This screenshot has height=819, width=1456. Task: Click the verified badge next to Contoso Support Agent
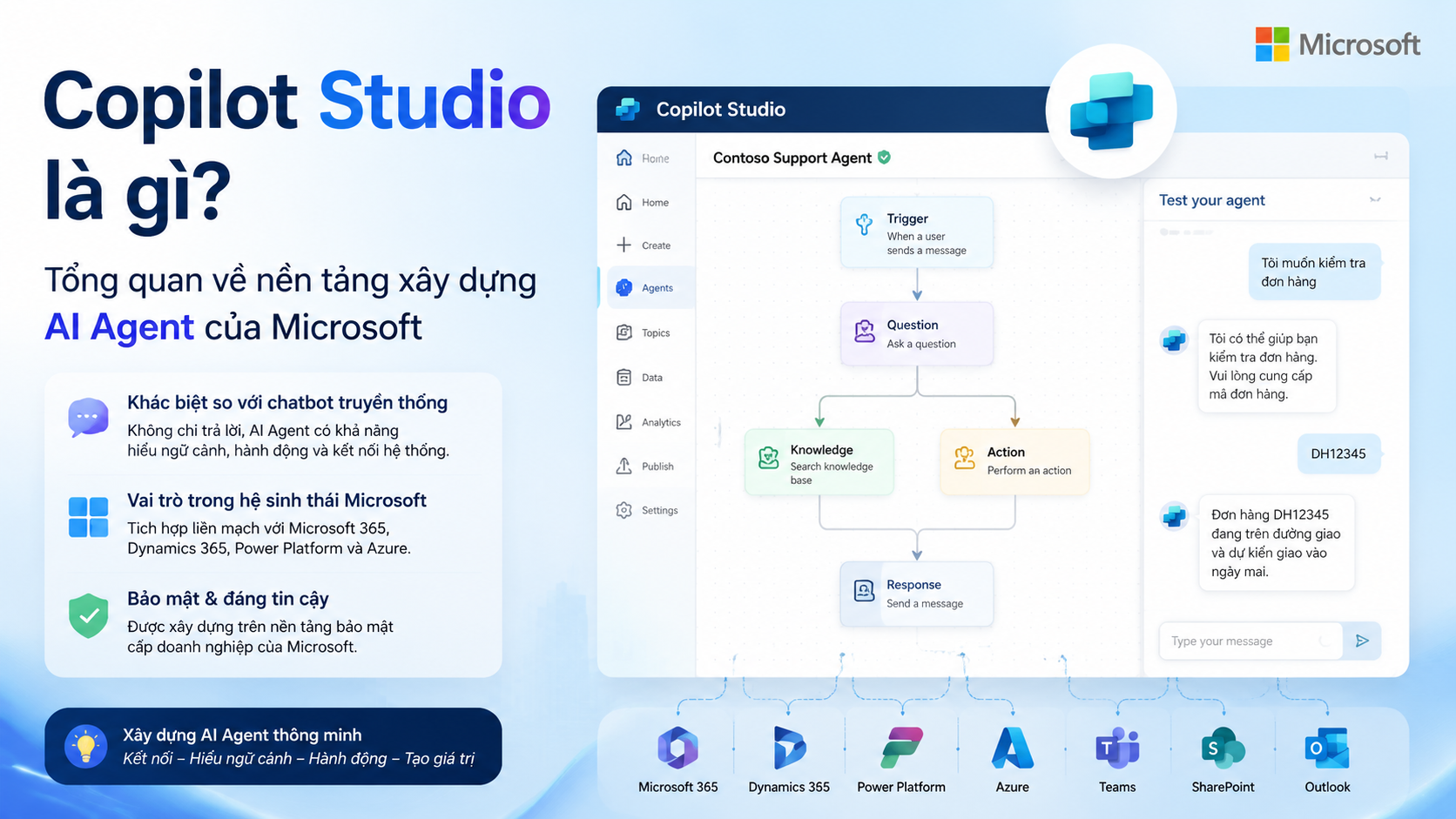884,158
